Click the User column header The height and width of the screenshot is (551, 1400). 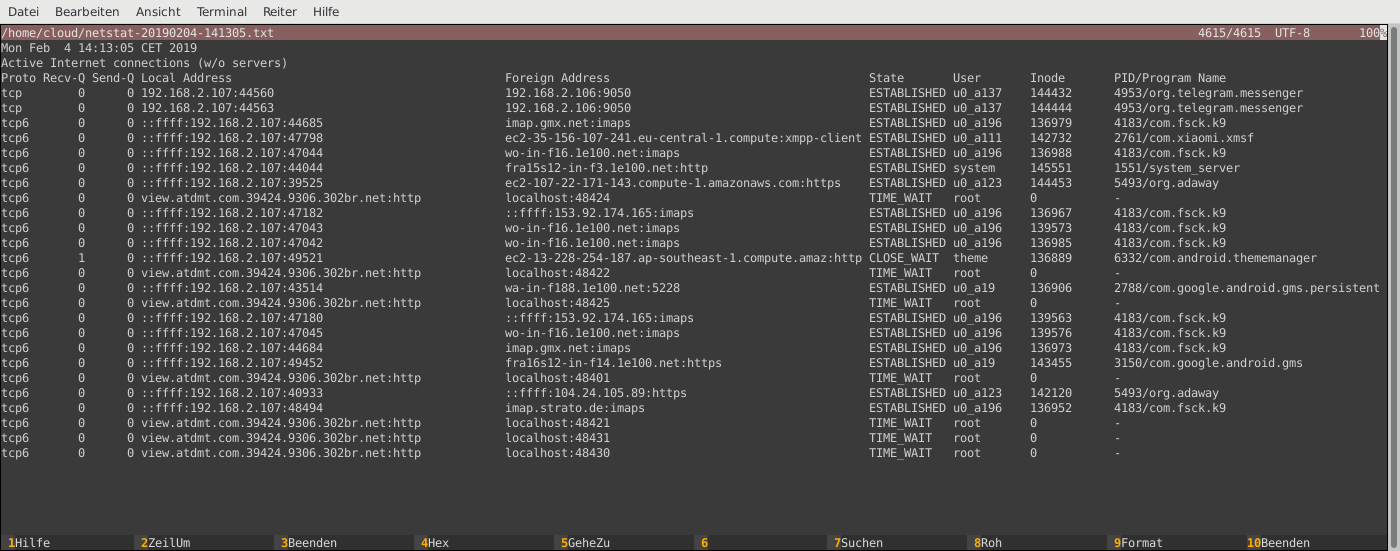pos(967,78)
